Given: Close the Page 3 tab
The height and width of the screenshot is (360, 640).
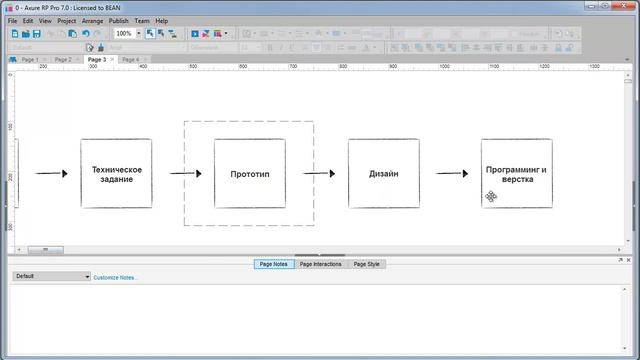Looking at the screenshot, I should tap(112, 60).
